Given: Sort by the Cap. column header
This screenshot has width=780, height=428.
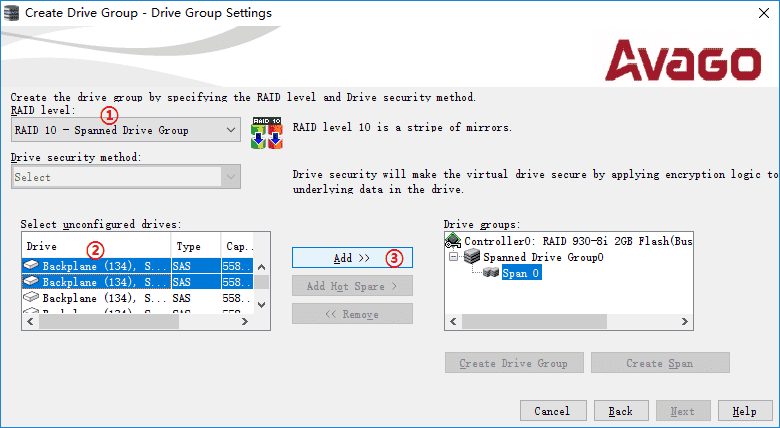Looking at the screenshot, I should pos(238,246).
